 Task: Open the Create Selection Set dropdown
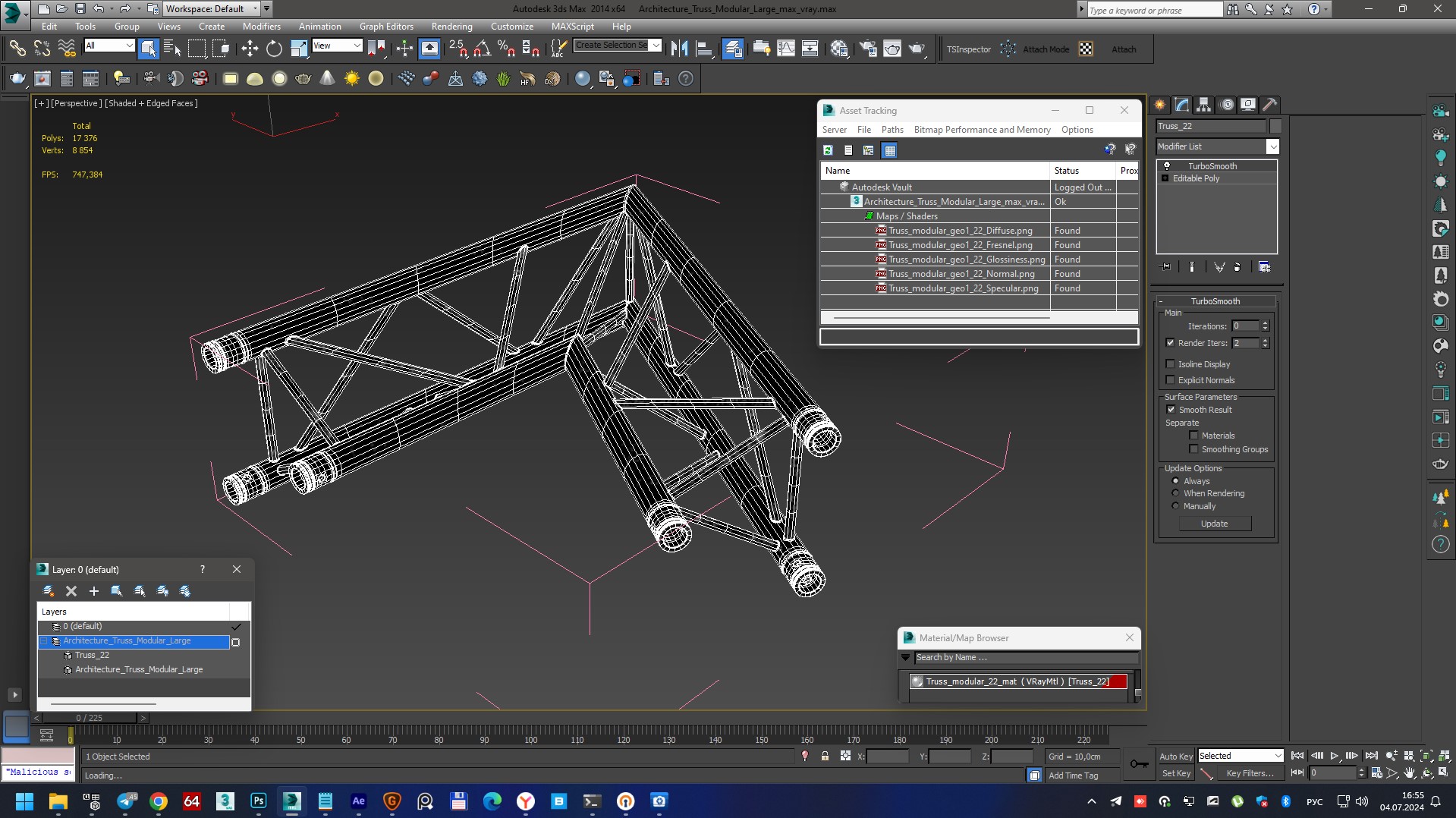tap(656, 46)
